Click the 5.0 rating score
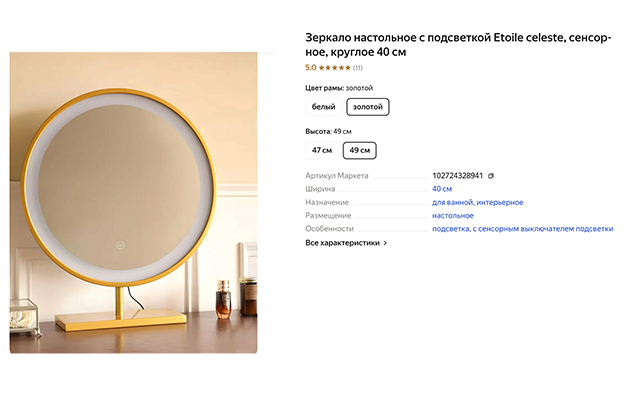Image resolution: width=630 pixels, height=400 pixels. pyautogui.click(x=311, y=67)
